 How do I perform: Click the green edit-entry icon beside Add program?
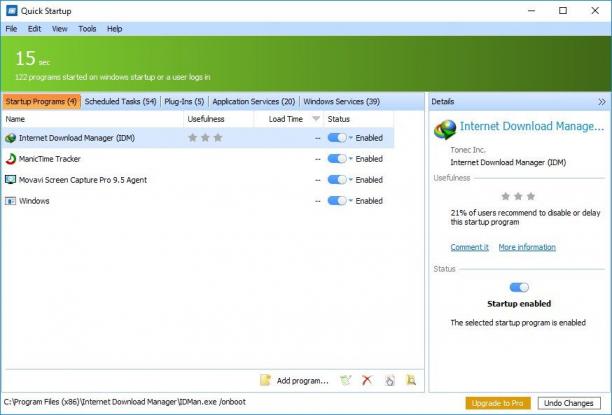345,380
